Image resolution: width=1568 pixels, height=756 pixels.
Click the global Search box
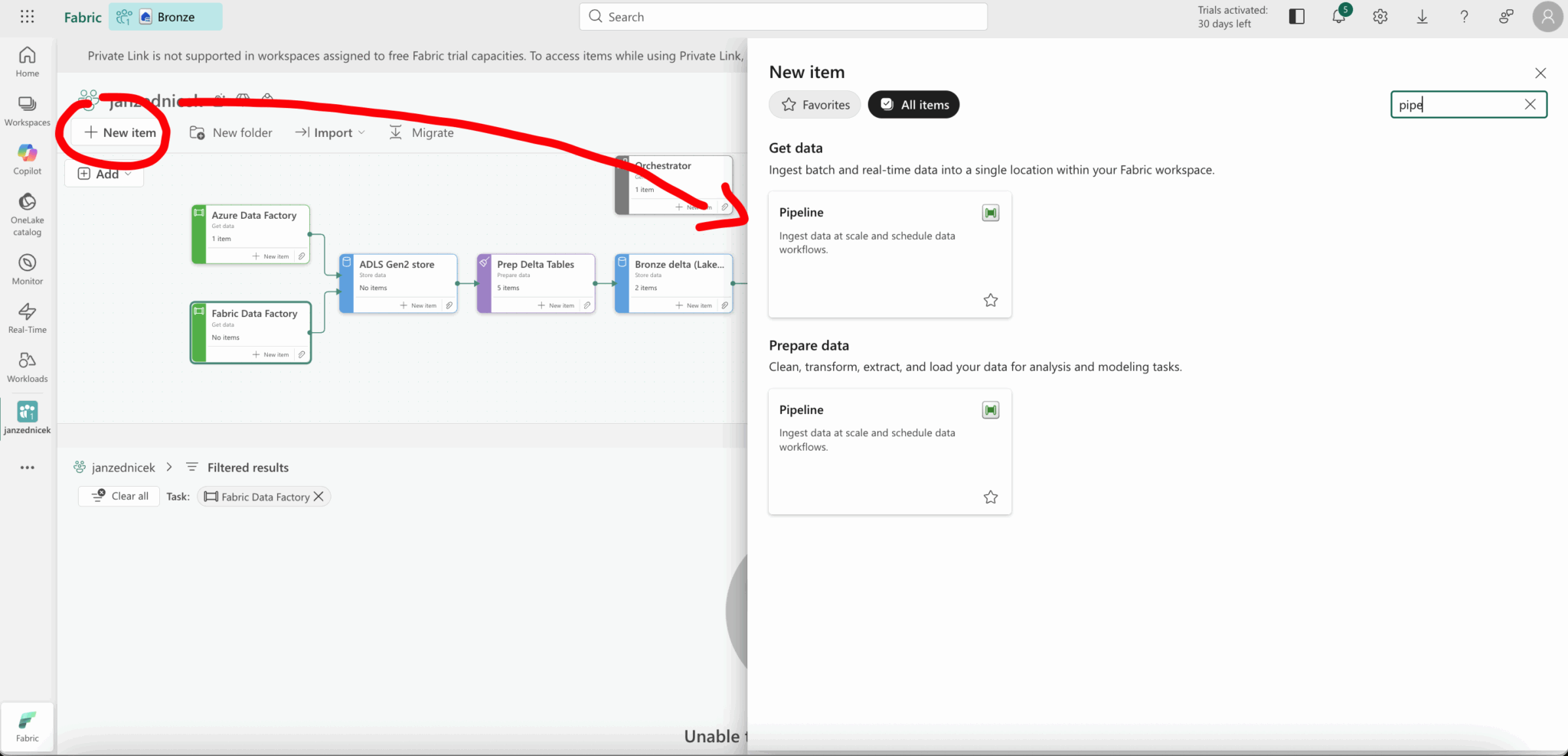tap(783, 17)
